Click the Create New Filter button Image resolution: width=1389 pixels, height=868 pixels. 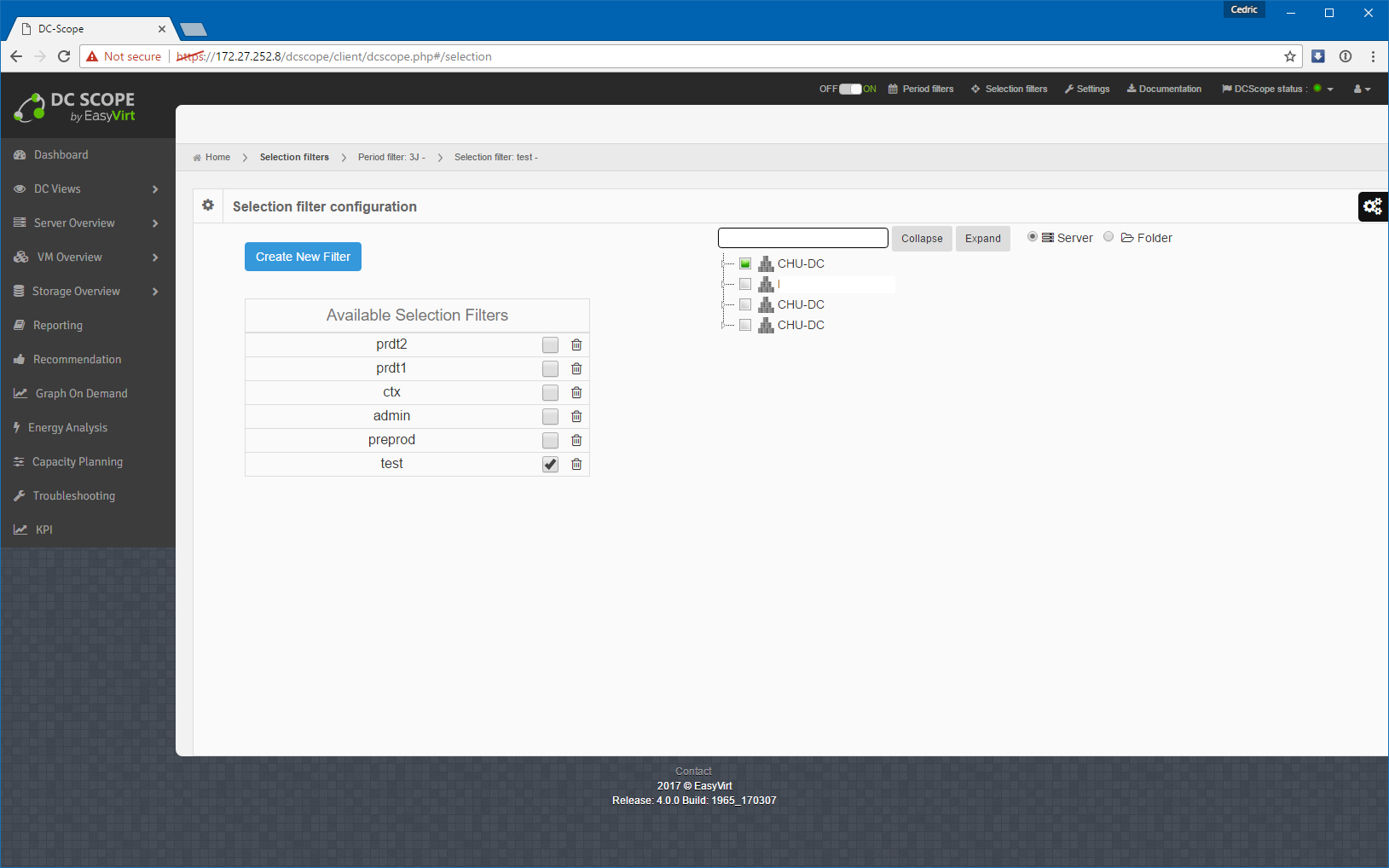[x=303, y=257]
